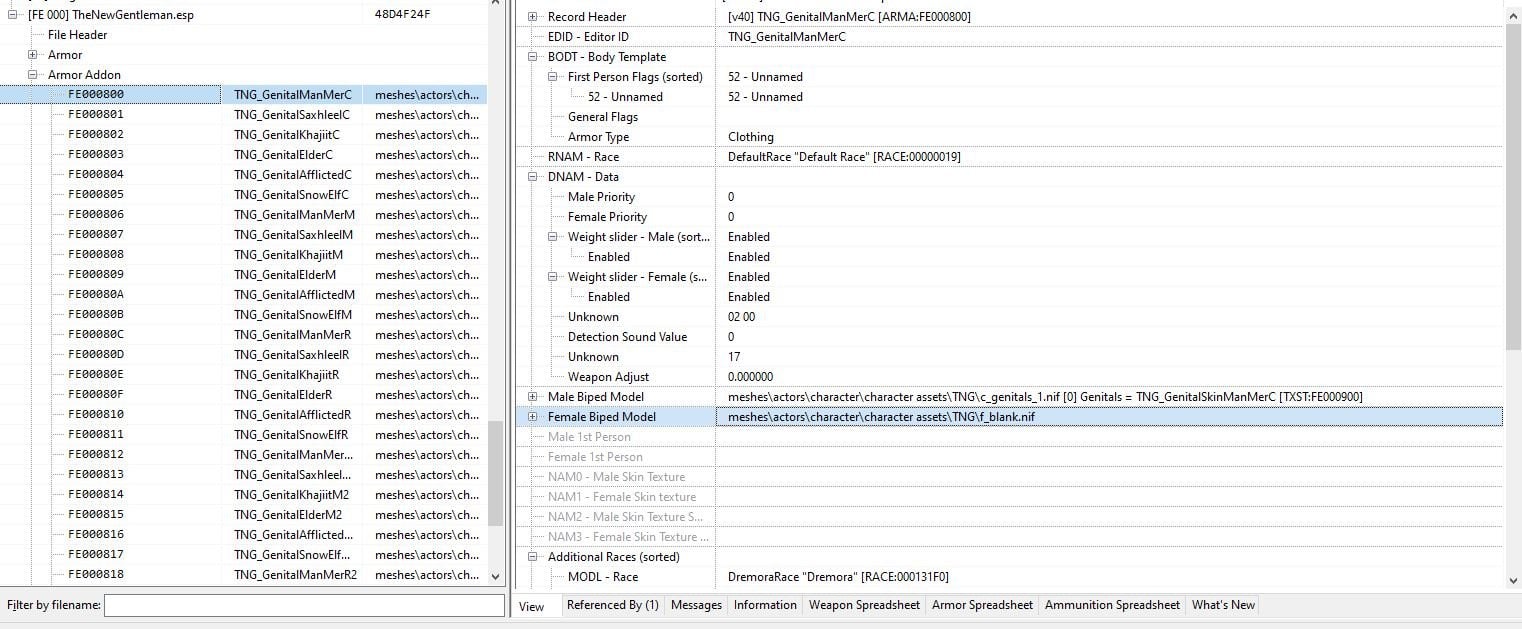The height and width of the screenshot is (629, 1522).
Task: Select record FE000815 TNG_GenitalElderM2
Action: [244, 515]
